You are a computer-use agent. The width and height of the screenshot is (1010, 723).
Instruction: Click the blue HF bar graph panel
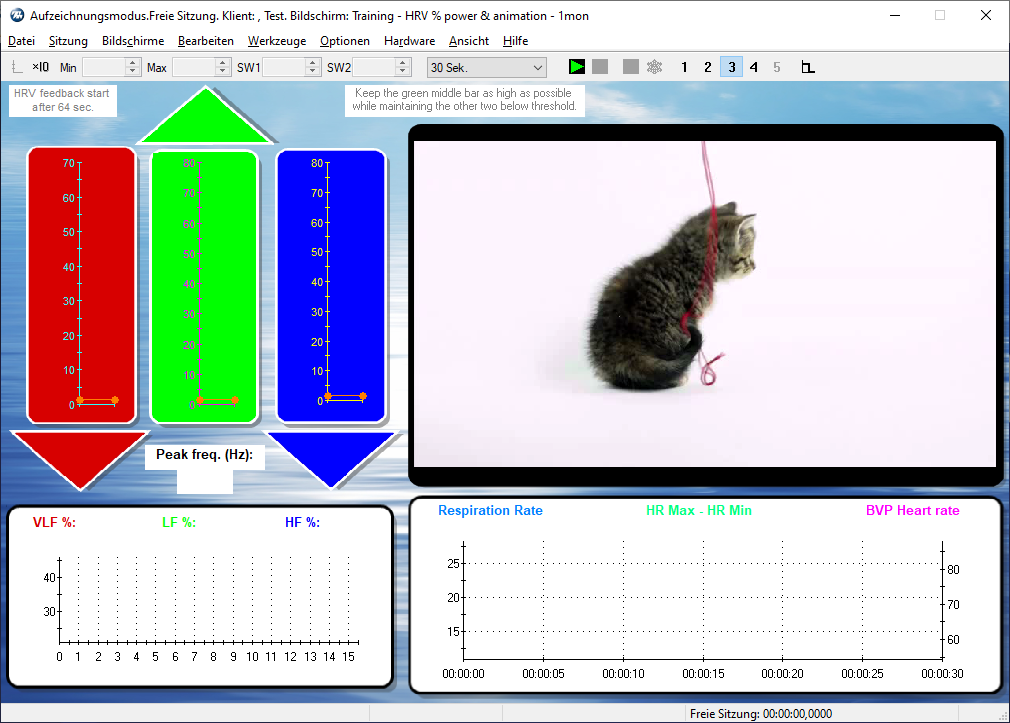331,286
